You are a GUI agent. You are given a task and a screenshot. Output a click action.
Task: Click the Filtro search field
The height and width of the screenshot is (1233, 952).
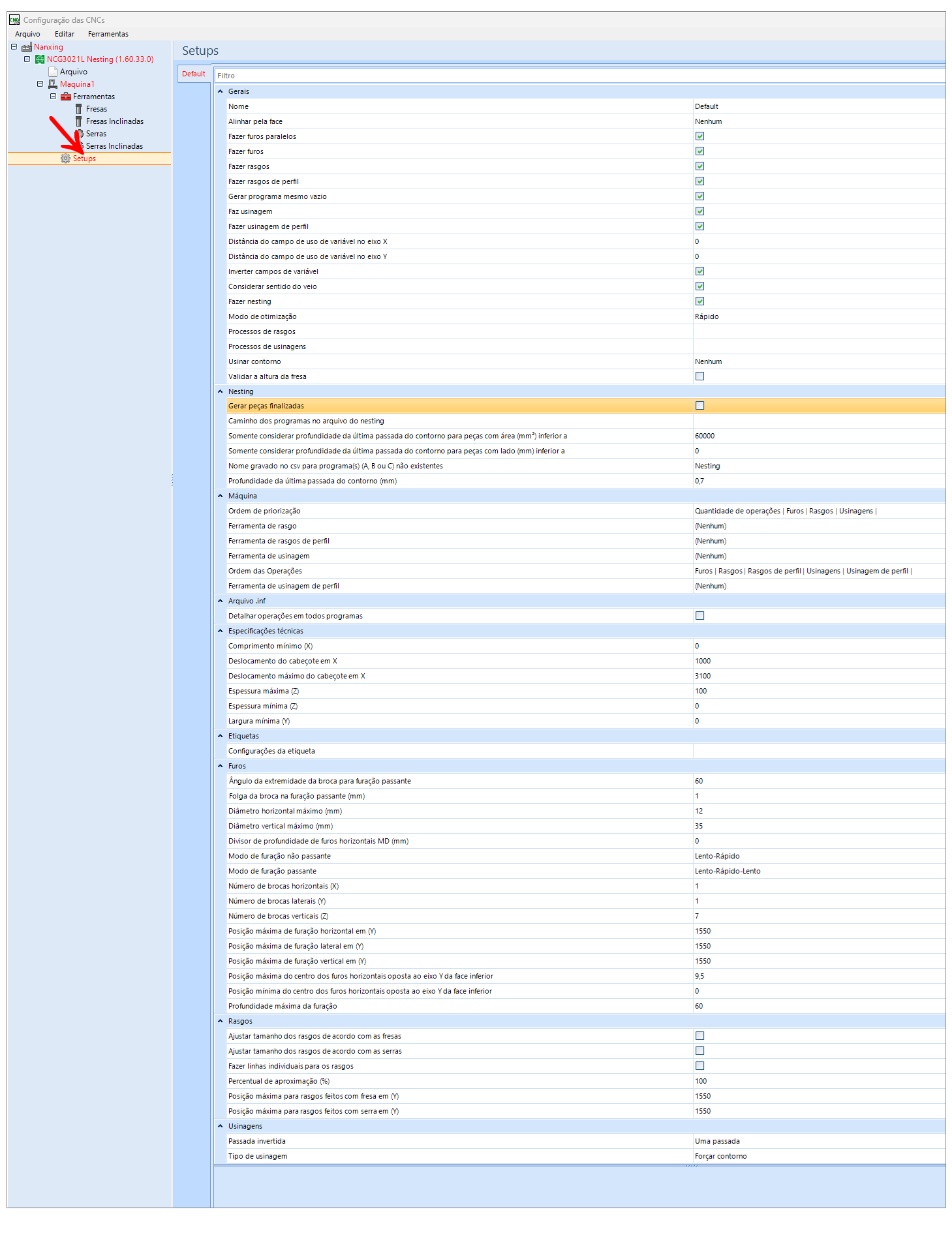point(579,76)
